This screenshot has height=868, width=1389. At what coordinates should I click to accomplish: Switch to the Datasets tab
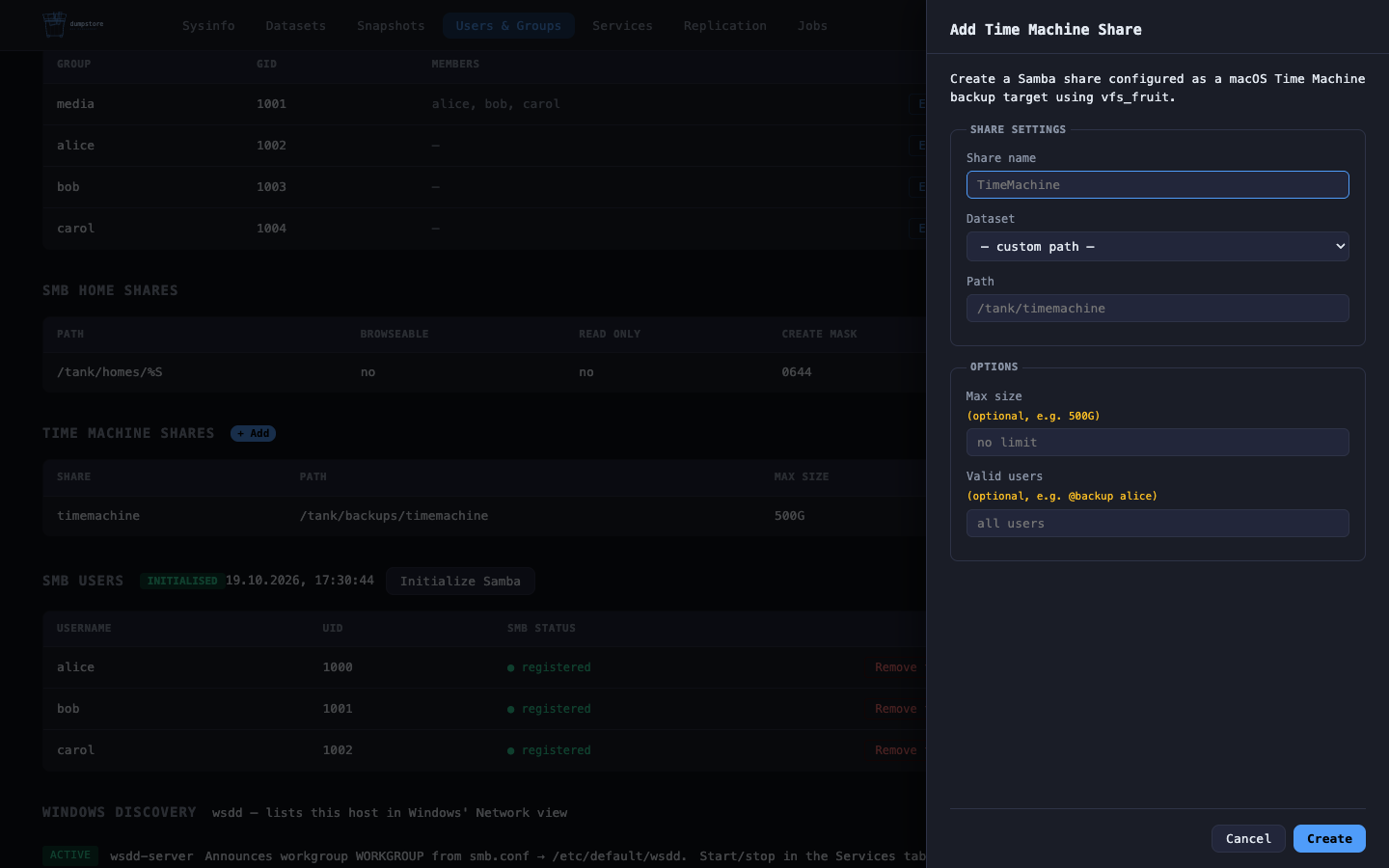pyautogui.click(x=296, y=26)
